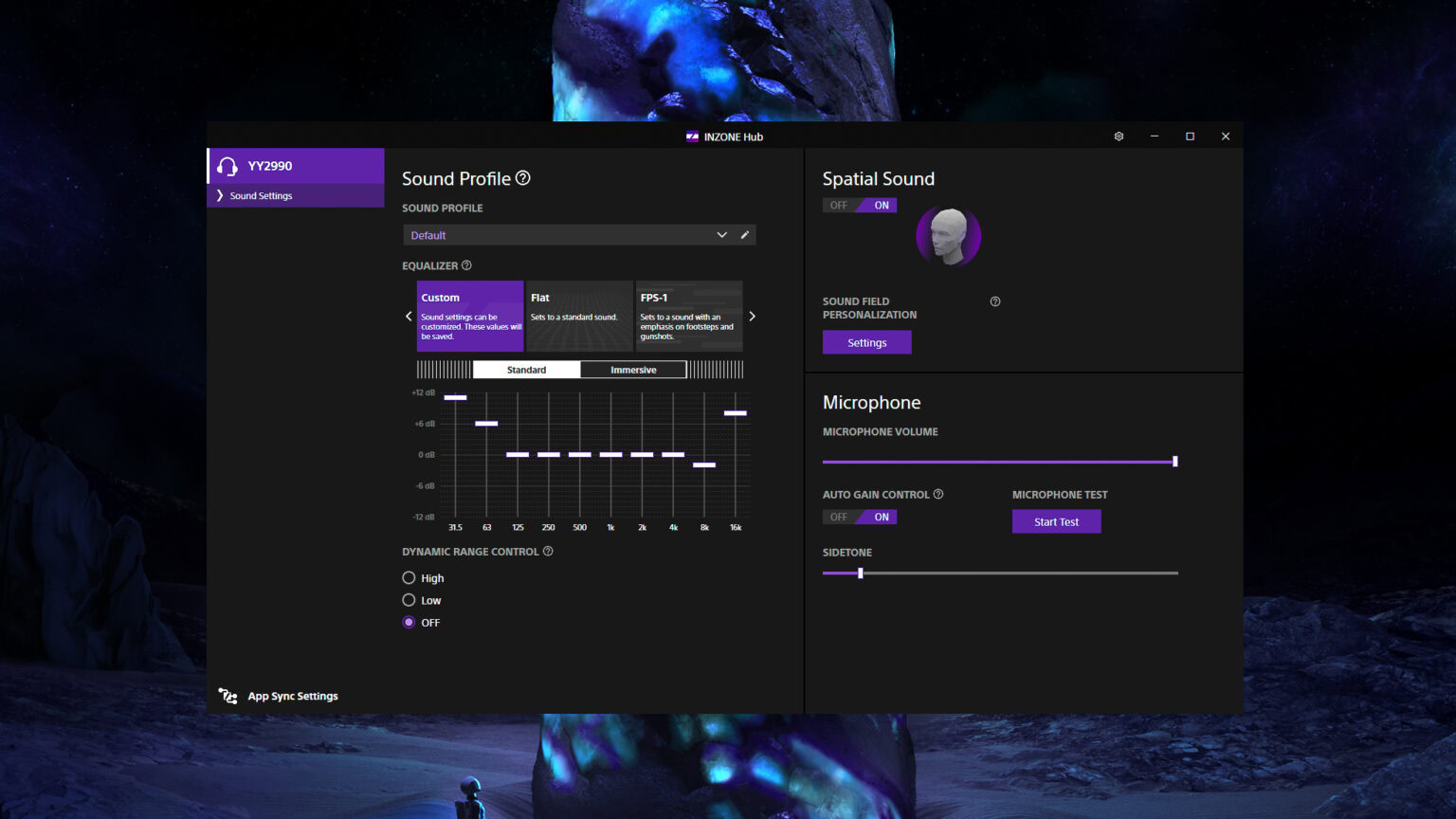Open Sound Field Personalization help icon
The height and width of the screenshot is (819, 1456).
(x=995, y=301)
